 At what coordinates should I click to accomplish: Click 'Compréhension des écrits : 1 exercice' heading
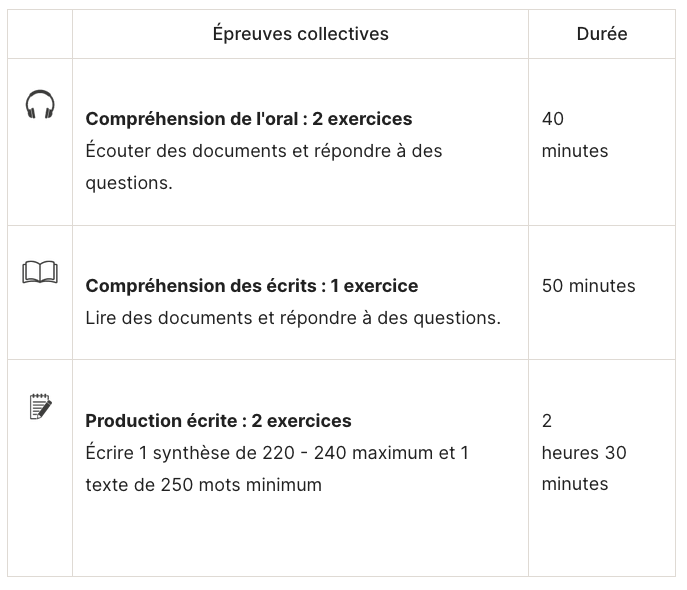tap(252, 286)
